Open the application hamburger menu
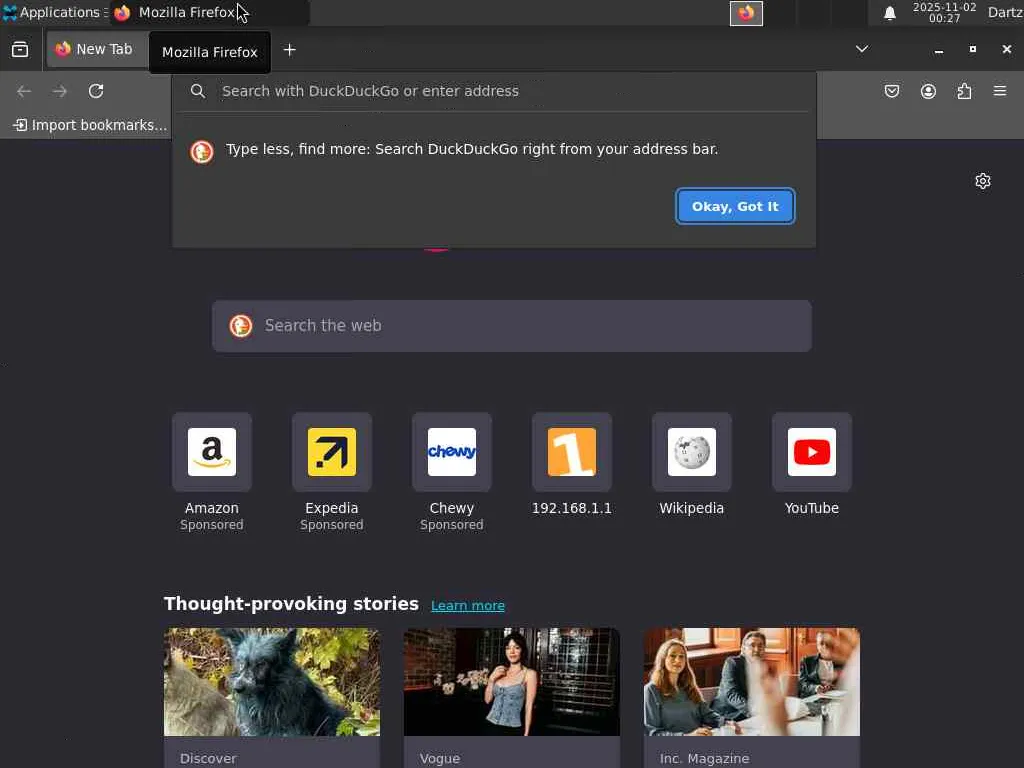The image size is (1024, 768). click(x=1000, y=91)
